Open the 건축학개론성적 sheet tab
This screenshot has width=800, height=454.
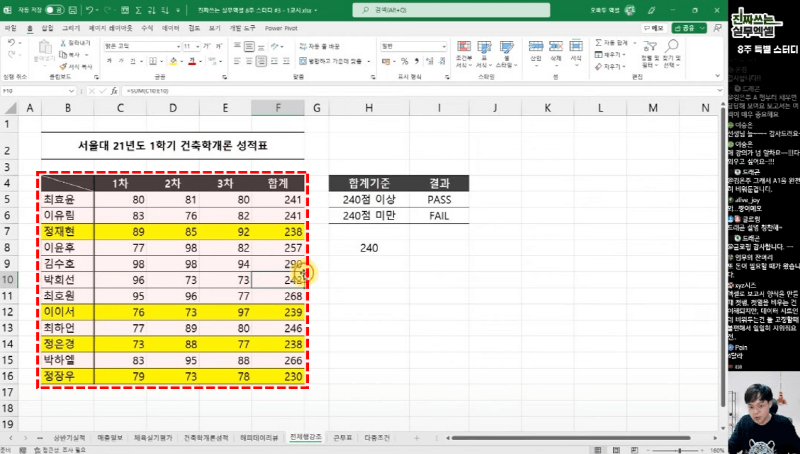[206, 438]
